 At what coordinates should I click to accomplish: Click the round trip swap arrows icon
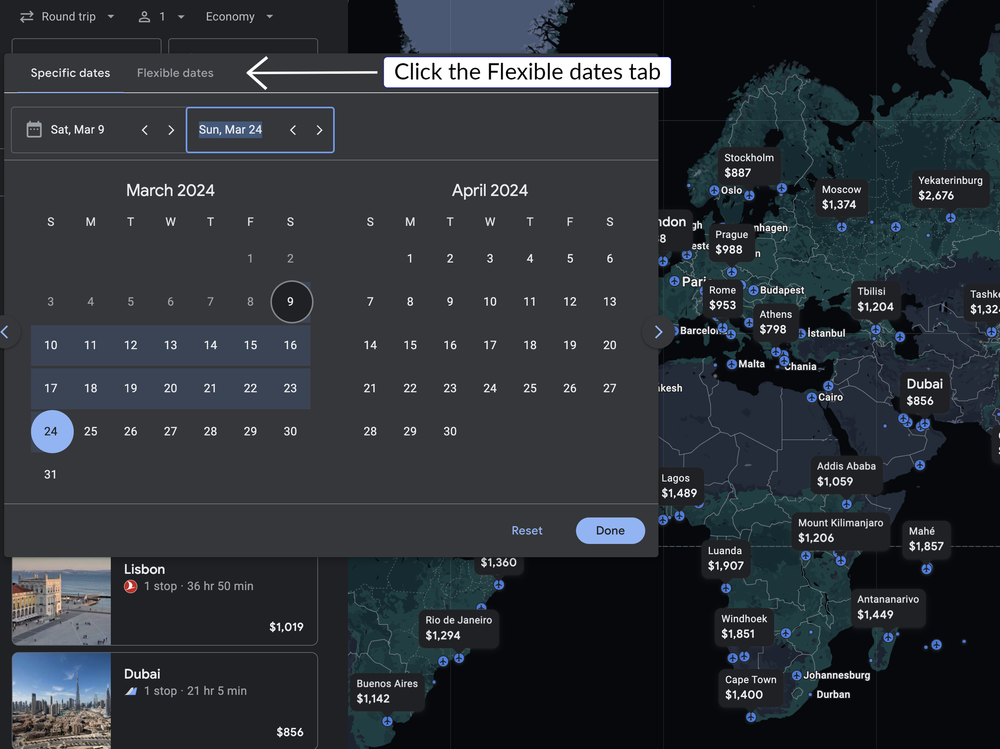pos(28,16)
